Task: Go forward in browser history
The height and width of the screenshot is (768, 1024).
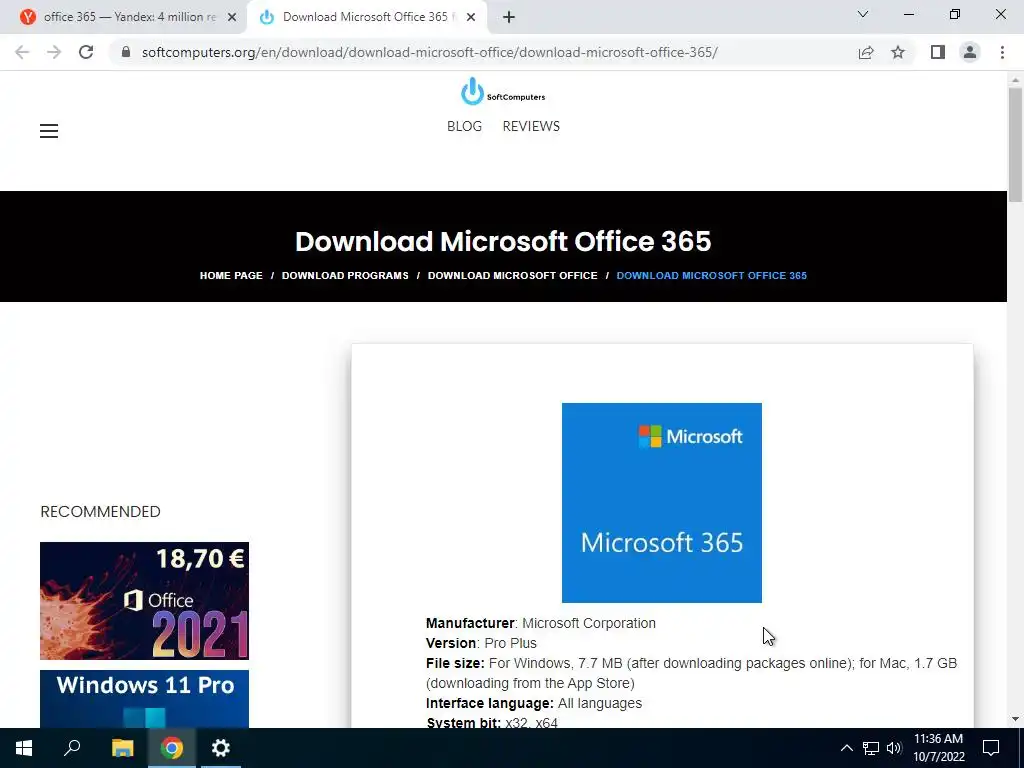Action: pos(54,52)
